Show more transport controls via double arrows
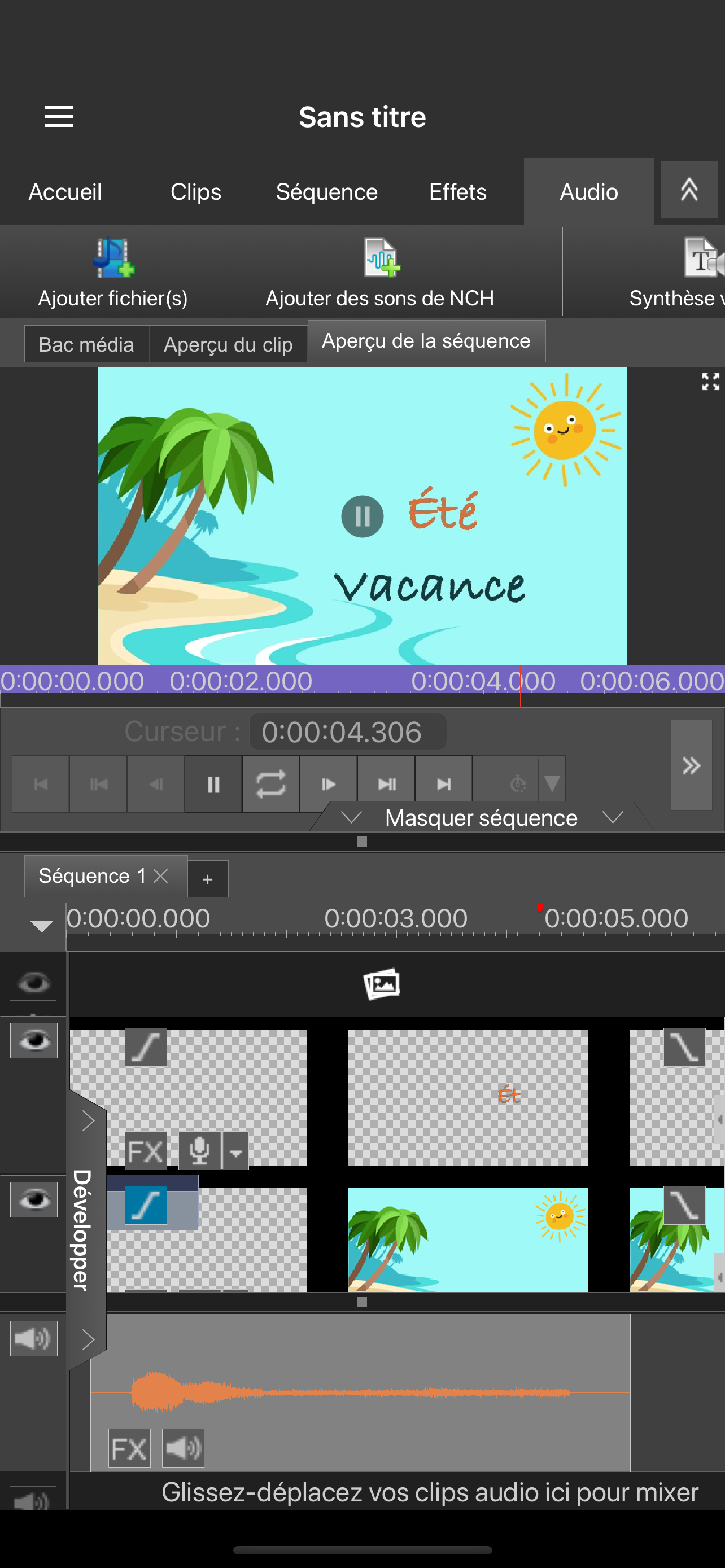Screen dimensions: 725x1568 [692, 765]
